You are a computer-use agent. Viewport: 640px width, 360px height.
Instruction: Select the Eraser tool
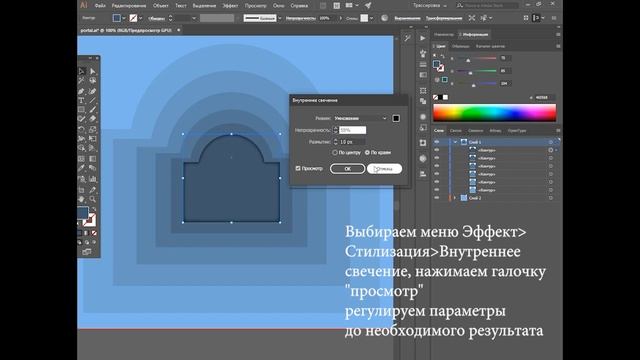pos(93,119)
